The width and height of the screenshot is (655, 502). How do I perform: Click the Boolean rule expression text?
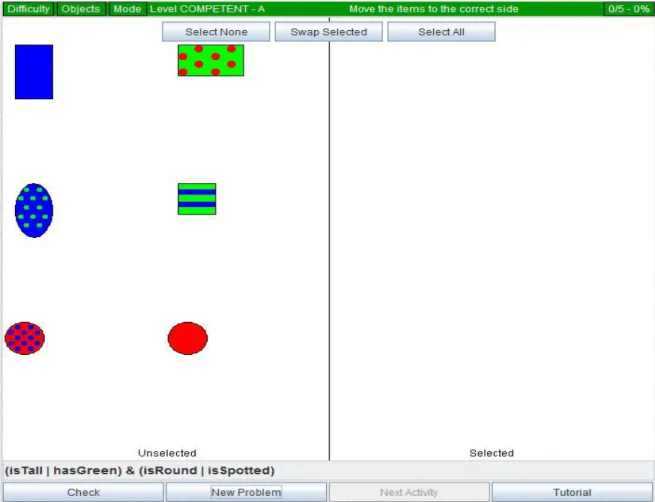click(x=140, y=471)
